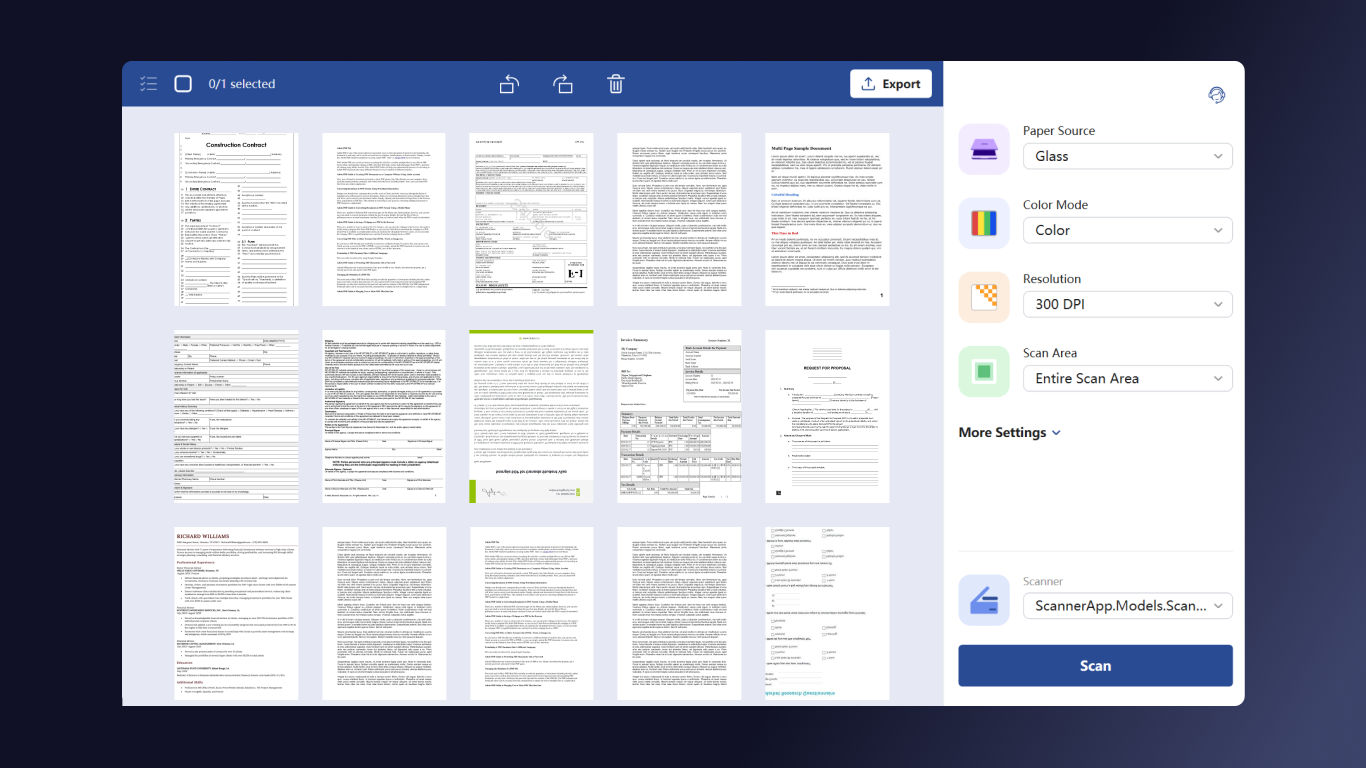Rotate selected page left

coord(510,84)
